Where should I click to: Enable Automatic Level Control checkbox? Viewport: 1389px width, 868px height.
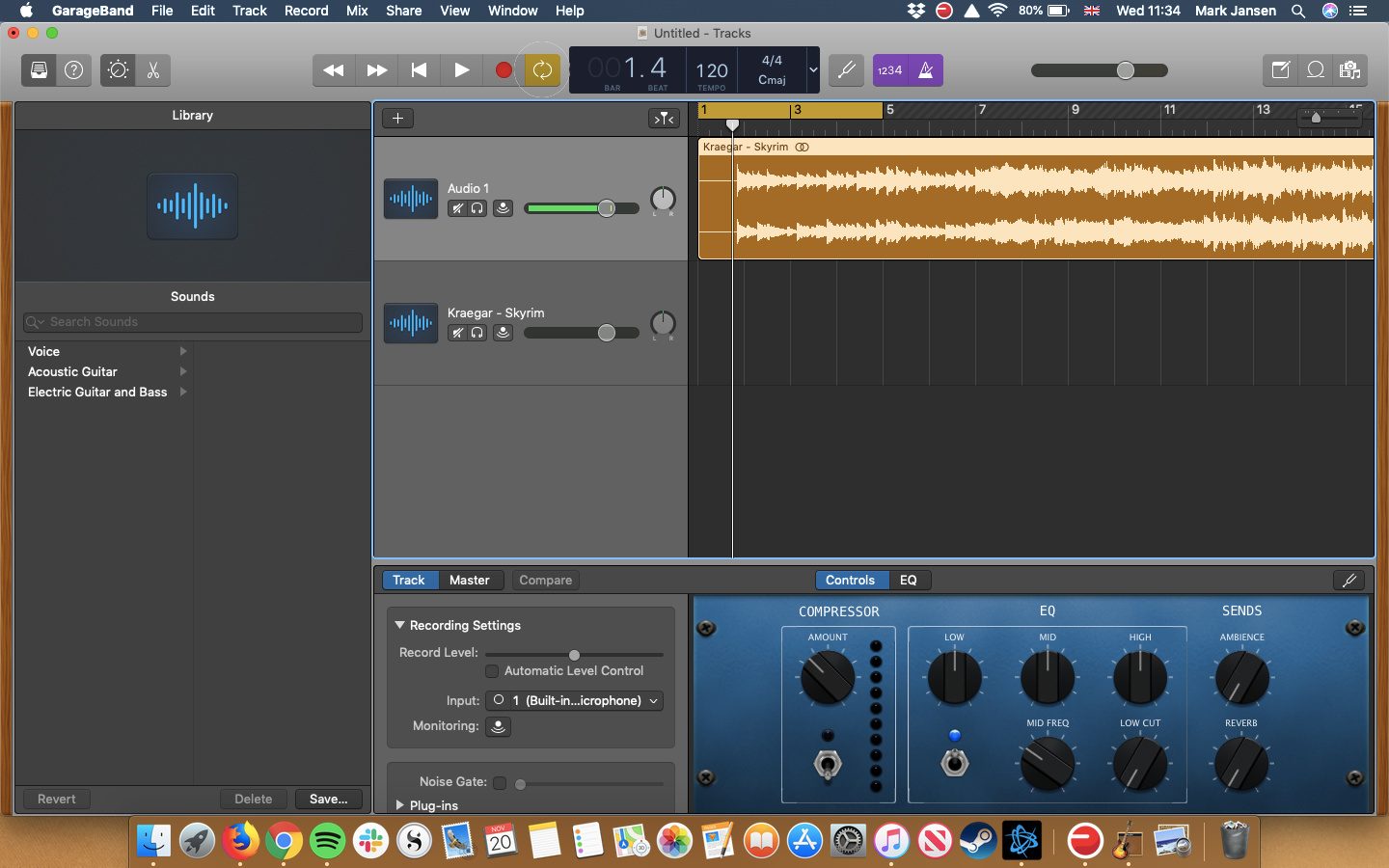(492, 671)
